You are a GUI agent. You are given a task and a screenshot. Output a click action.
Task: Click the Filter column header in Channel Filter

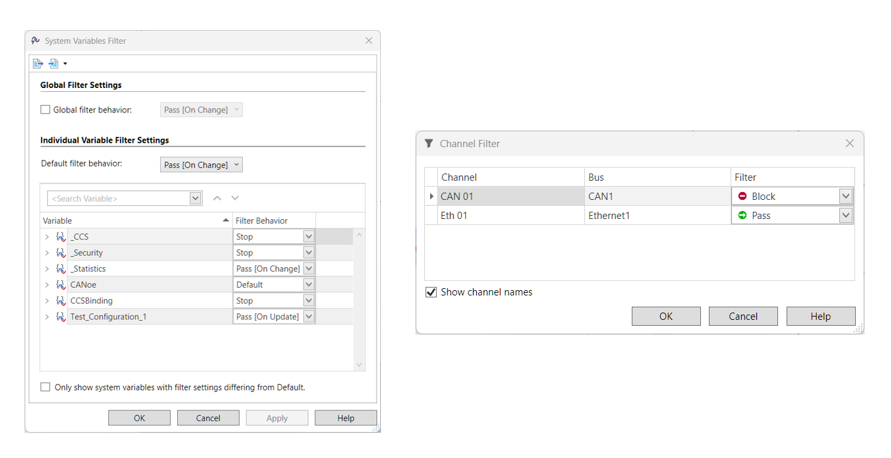(x=793, y=177)
